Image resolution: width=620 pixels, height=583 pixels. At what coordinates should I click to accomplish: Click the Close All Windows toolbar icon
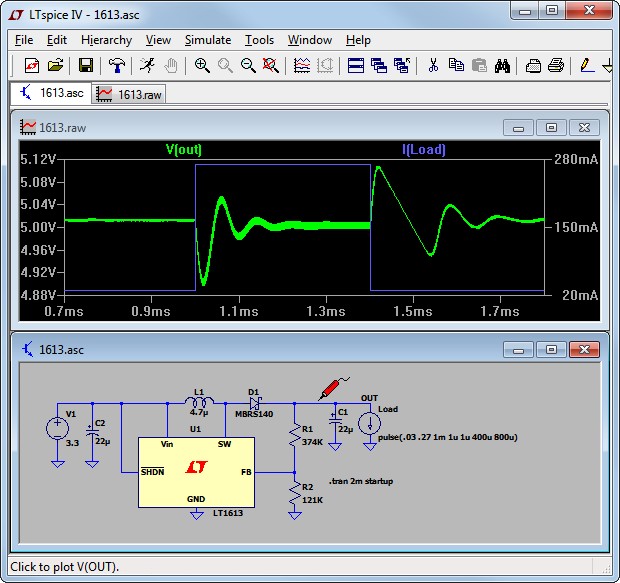[402, 65]
